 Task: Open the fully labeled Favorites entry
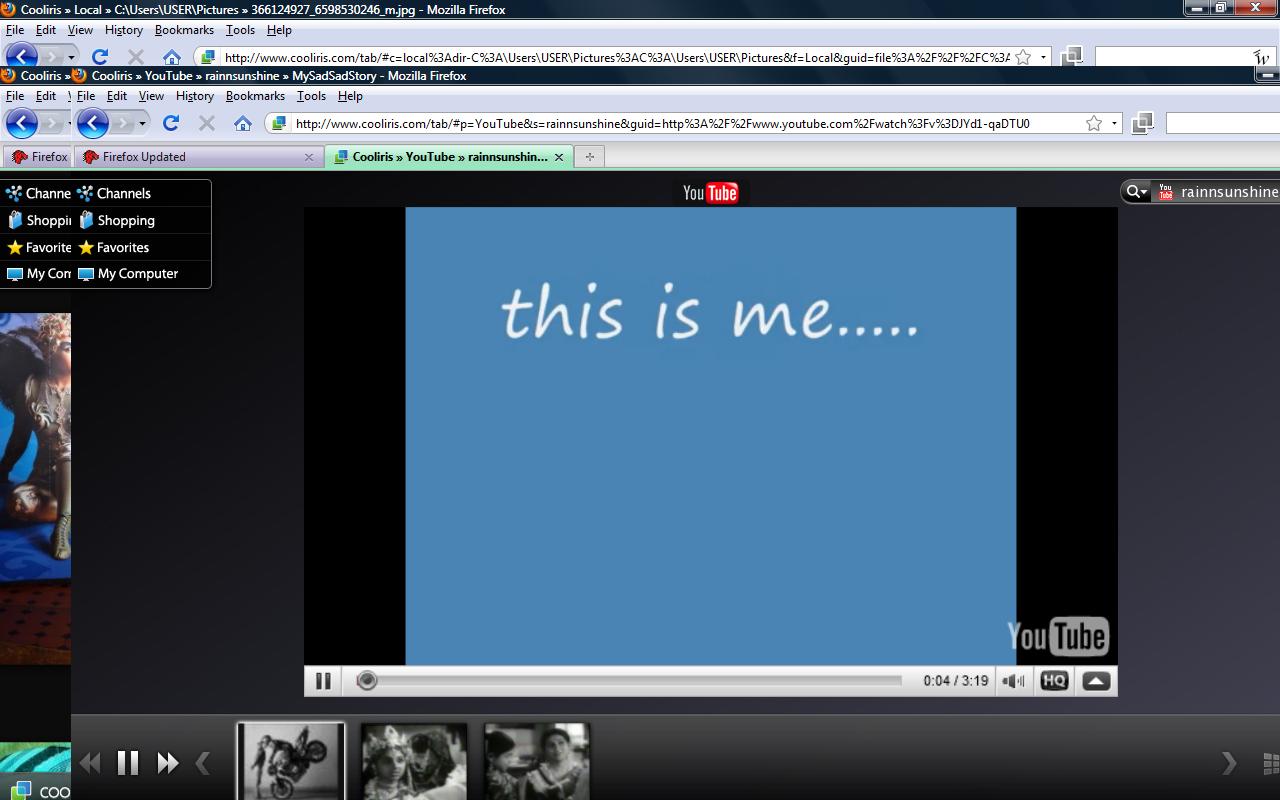122,248
